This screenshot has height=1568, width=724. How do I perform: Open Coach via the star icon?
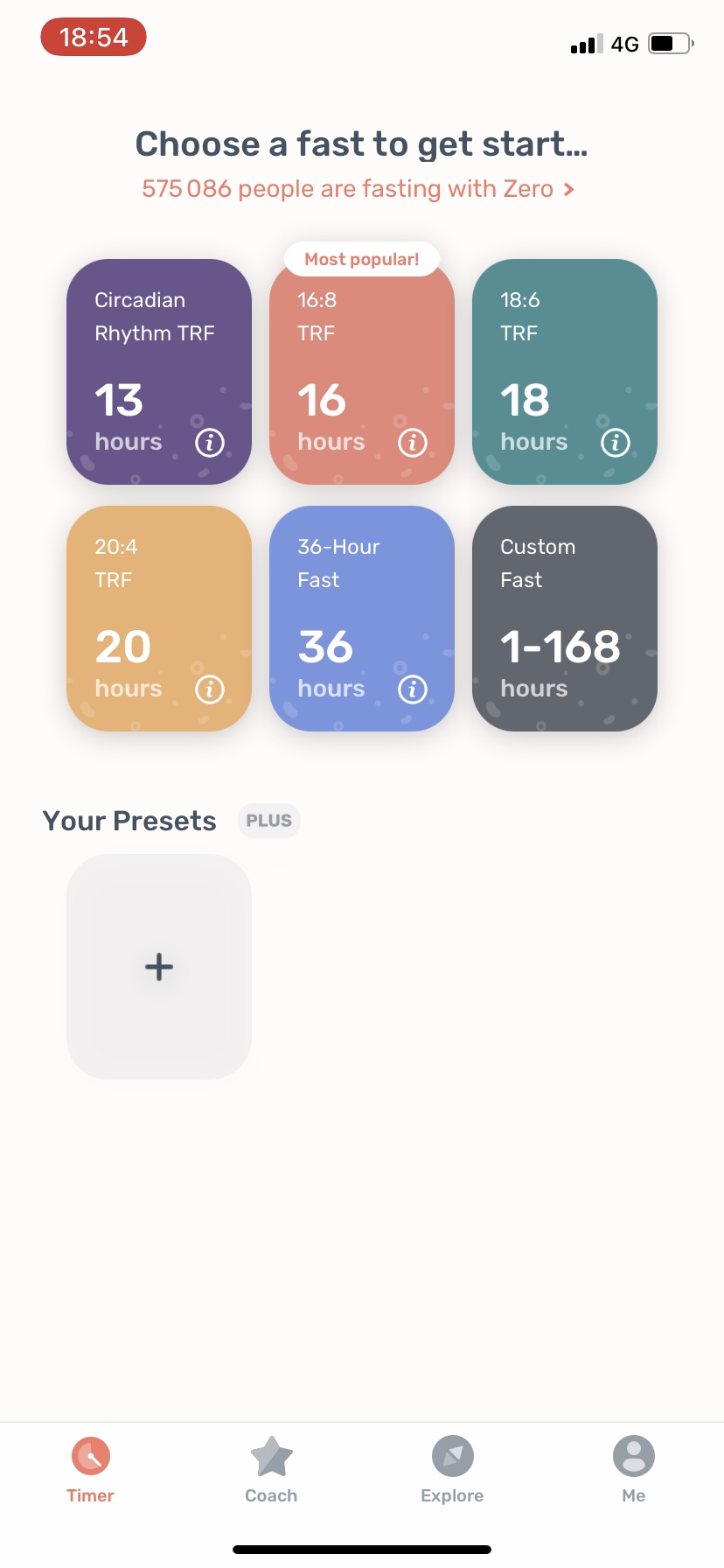(x=271, y=1457)
